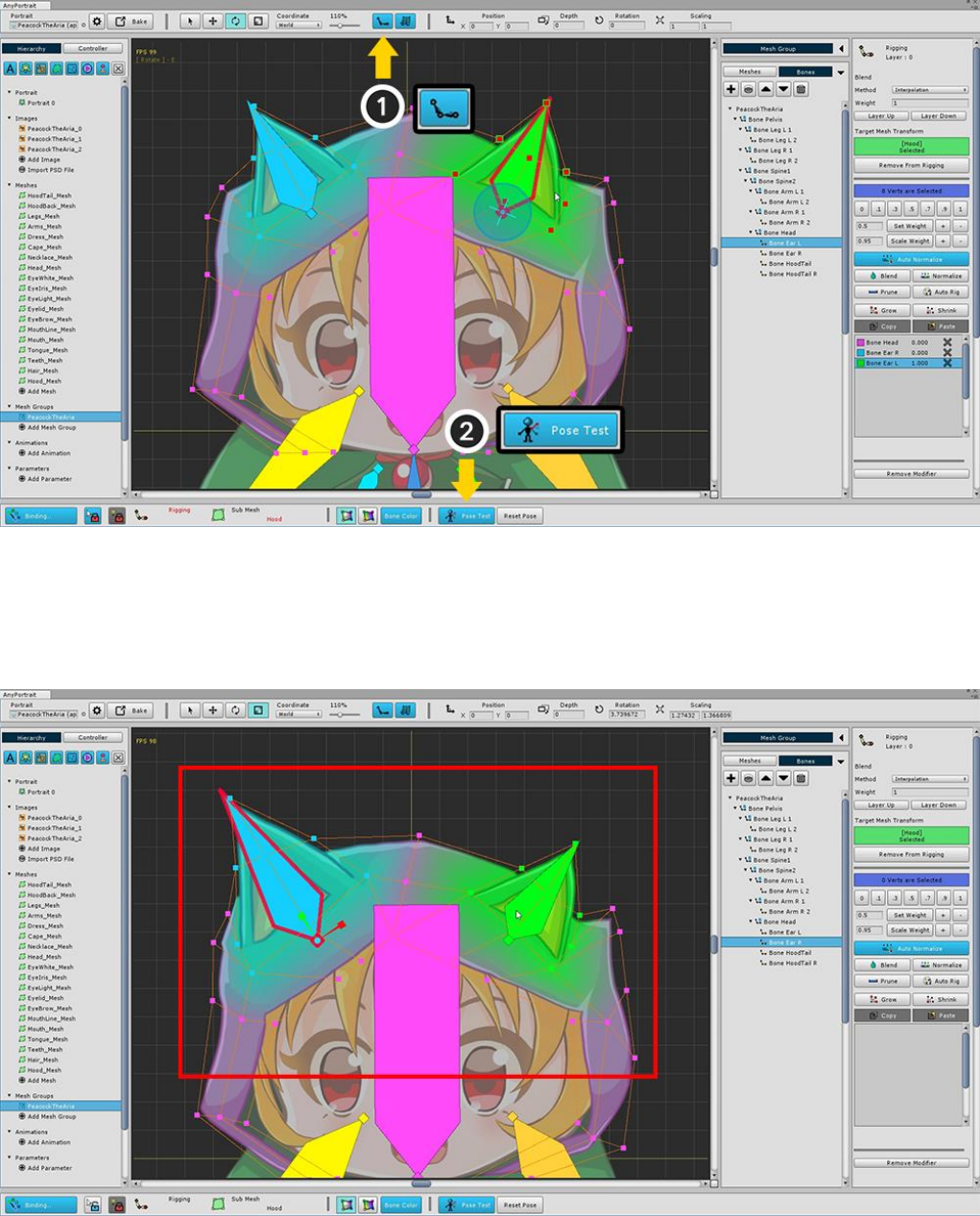Click the X beside Bone Ear L 1.000 weight row
This screenshot has height=1216, width=980.
click(947, 364)
